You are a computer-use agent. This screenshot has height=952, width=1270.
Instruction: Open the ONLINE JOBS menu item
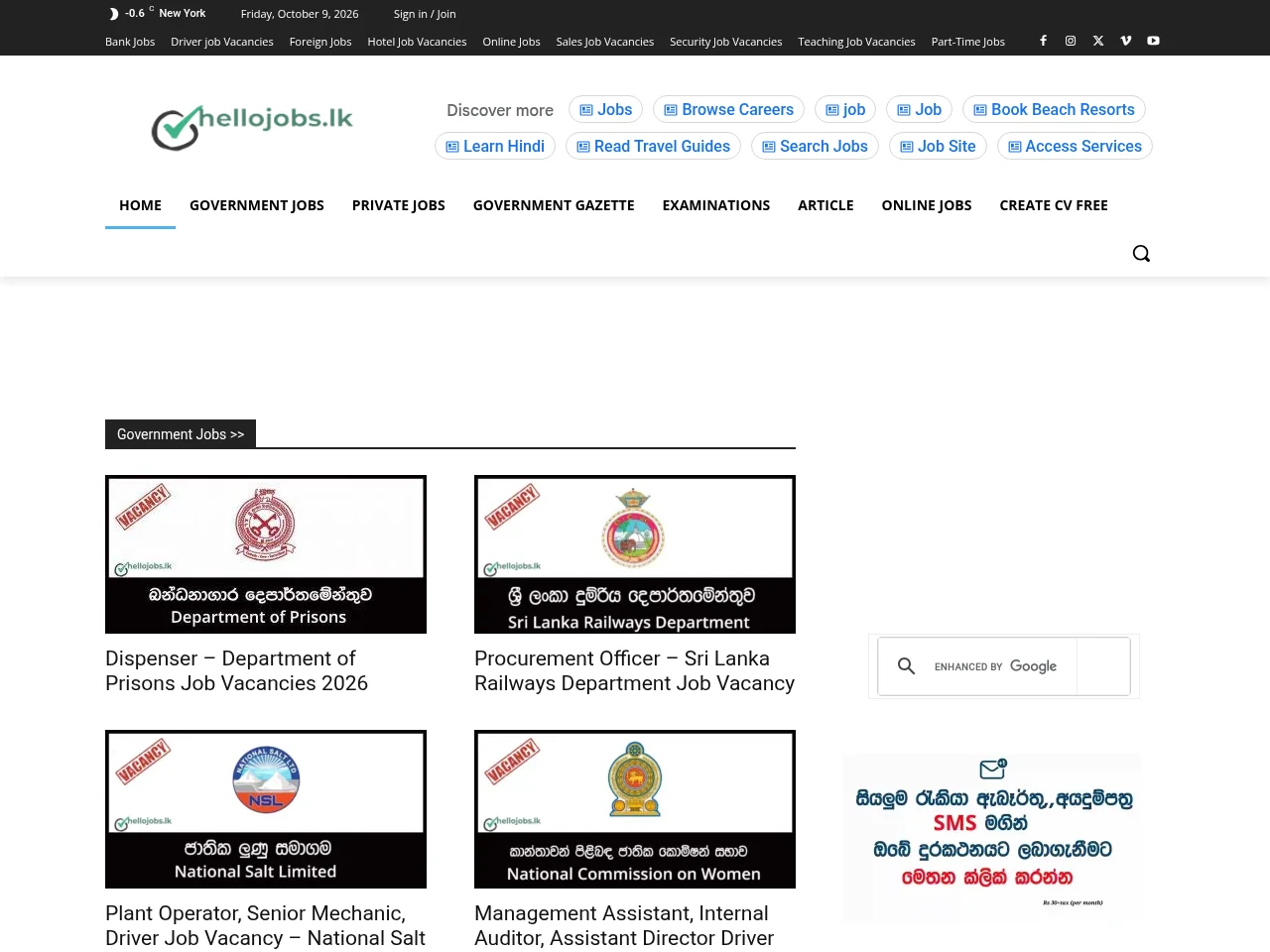pos(927,205)
